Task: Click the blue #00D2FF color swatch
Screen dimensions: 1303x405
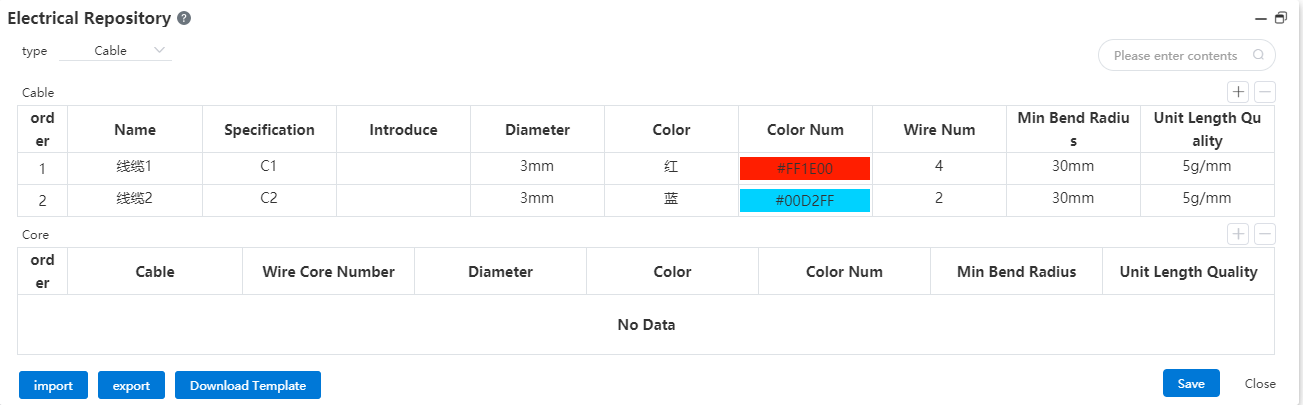Action: click(804, 200)
